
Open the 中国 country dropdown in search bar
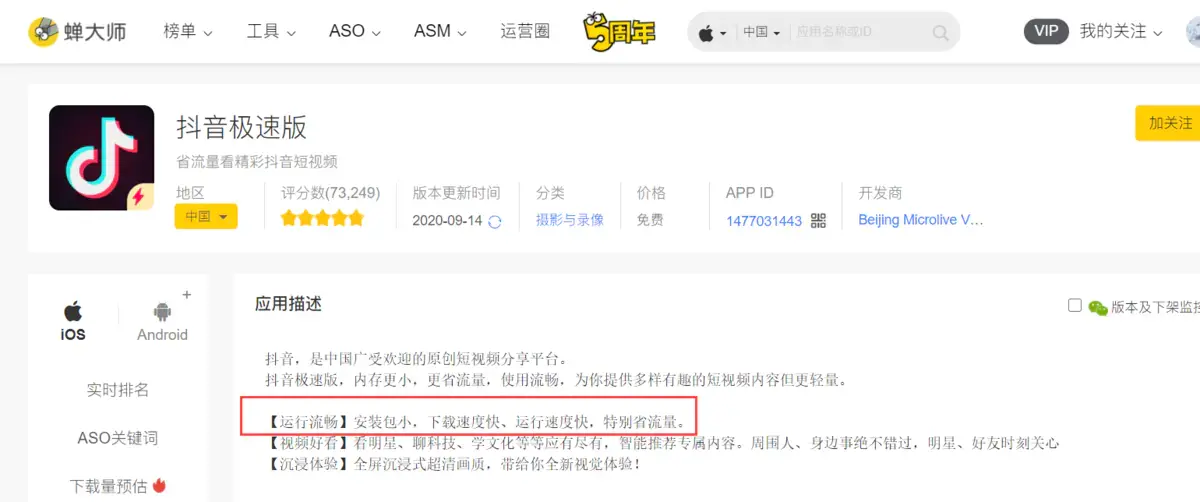pos(761,32)
